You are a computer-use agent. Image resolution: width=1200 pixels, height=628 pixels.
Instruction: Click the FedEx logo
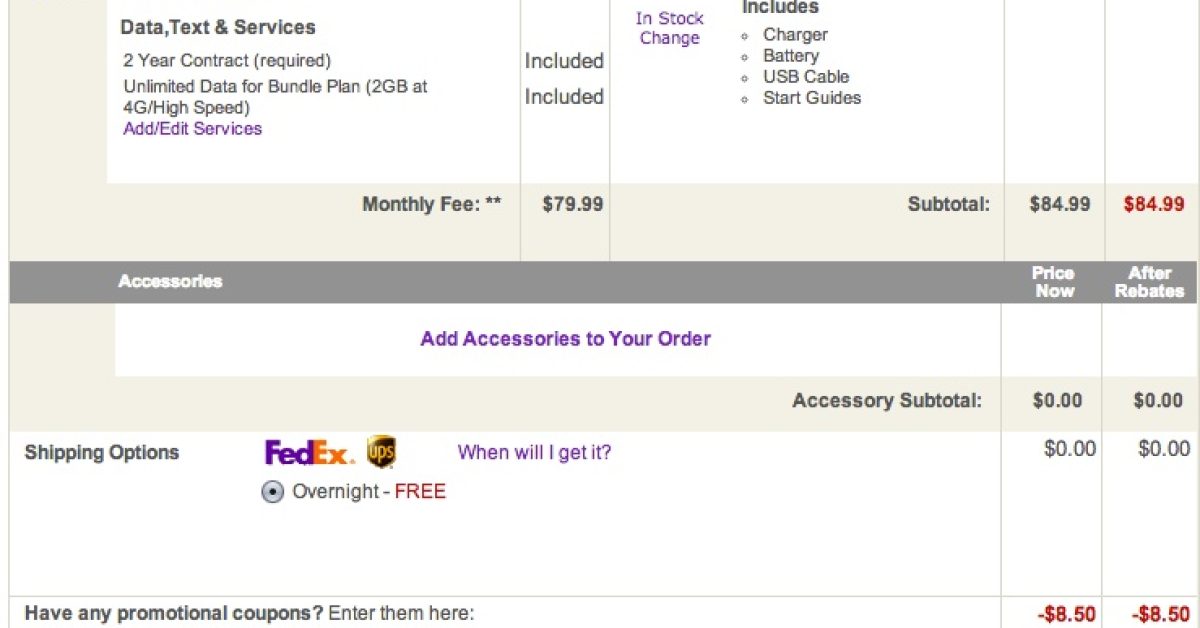[x=309, y=453]
